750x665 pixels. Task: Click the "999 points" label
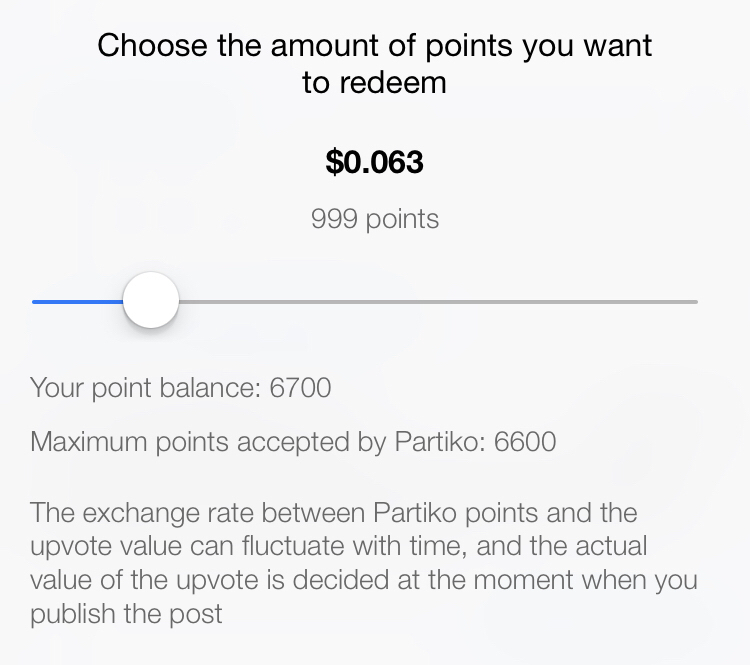coord(375,219)
